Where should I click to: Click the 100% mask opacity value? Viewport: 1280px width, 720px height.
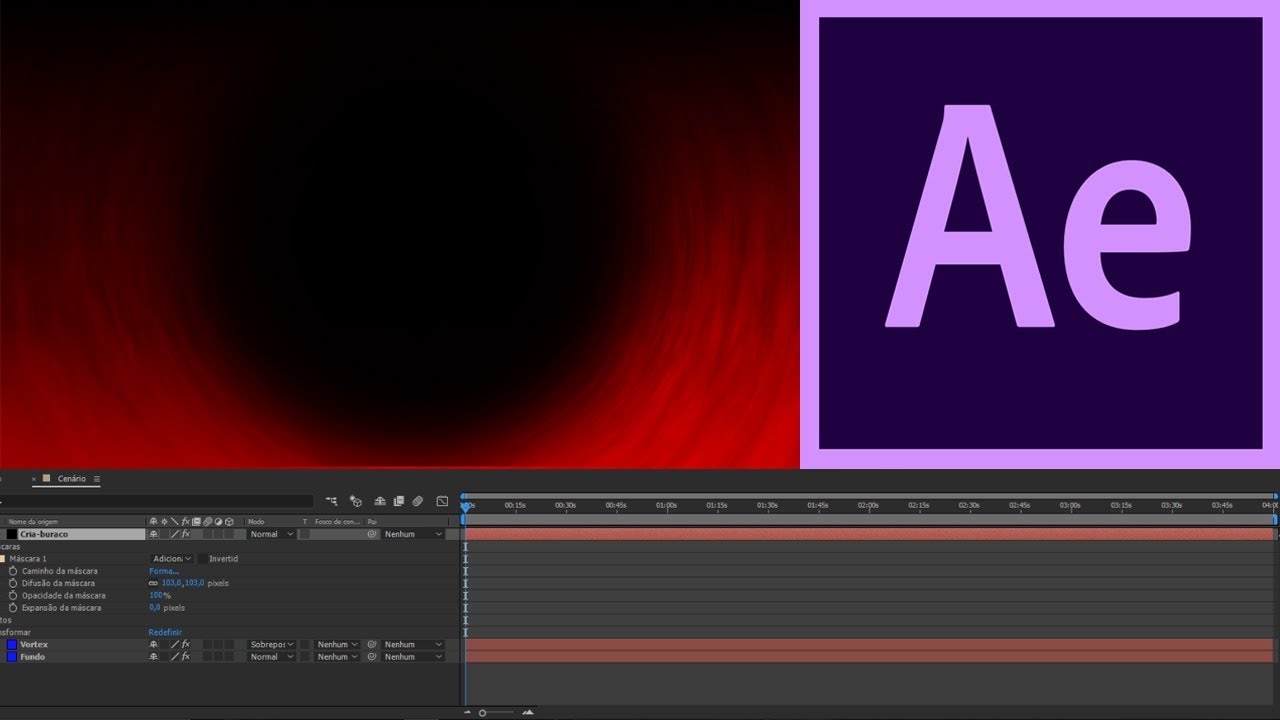pyautogui.click(x=155, y=596)
